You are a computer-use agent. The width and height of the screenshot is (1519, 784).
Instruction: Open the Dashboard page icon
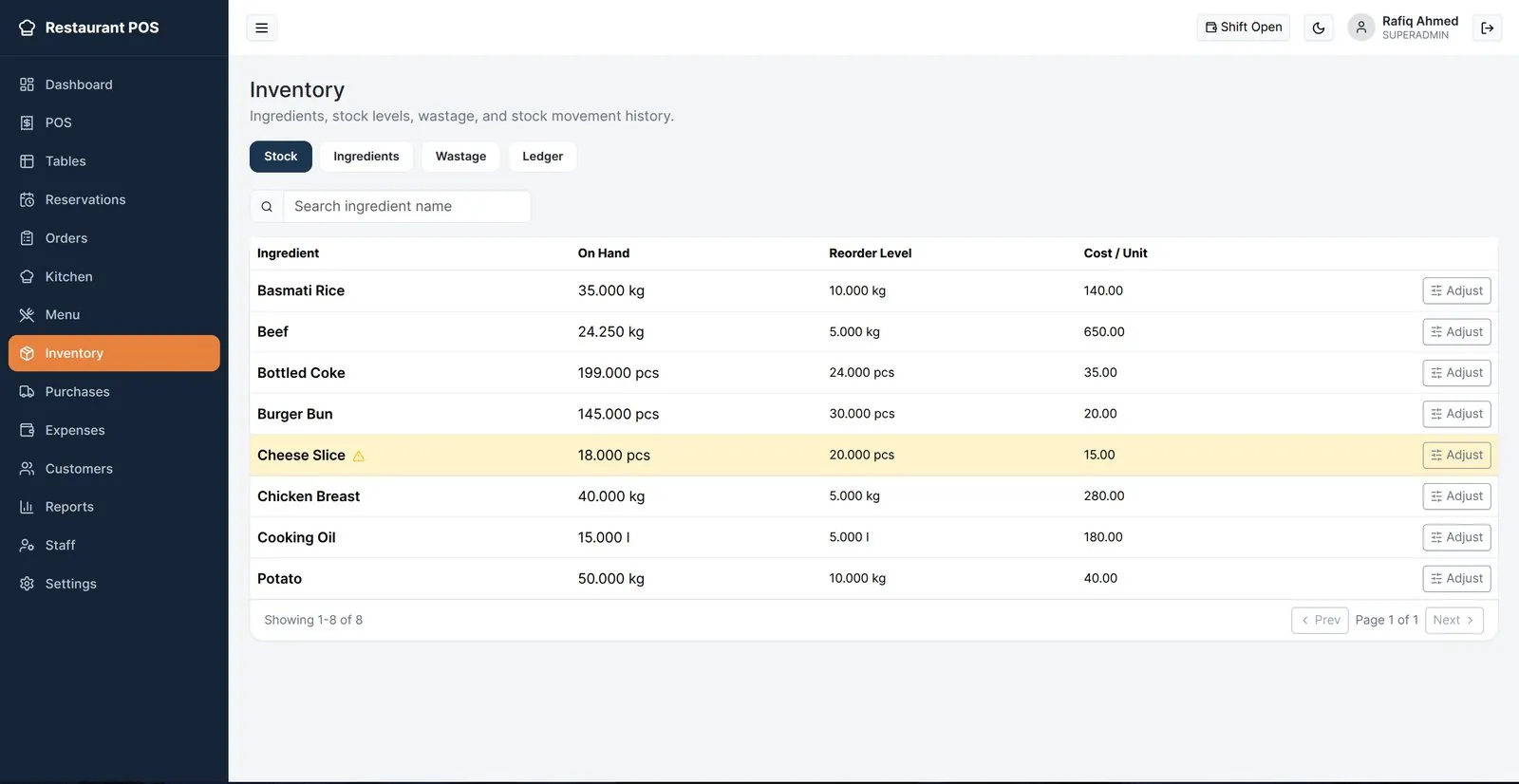coord(27,84)
